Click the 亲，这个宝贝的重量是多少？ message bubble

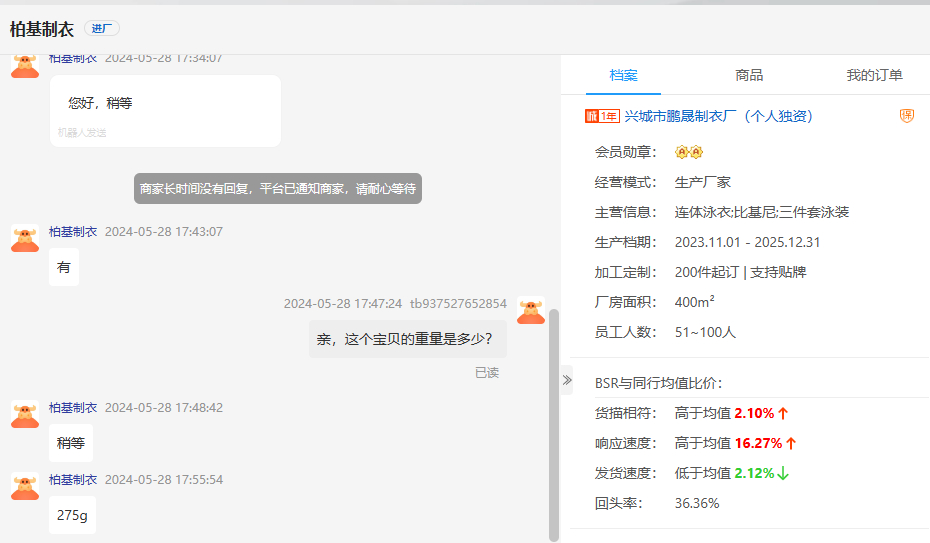pos(405,339)
